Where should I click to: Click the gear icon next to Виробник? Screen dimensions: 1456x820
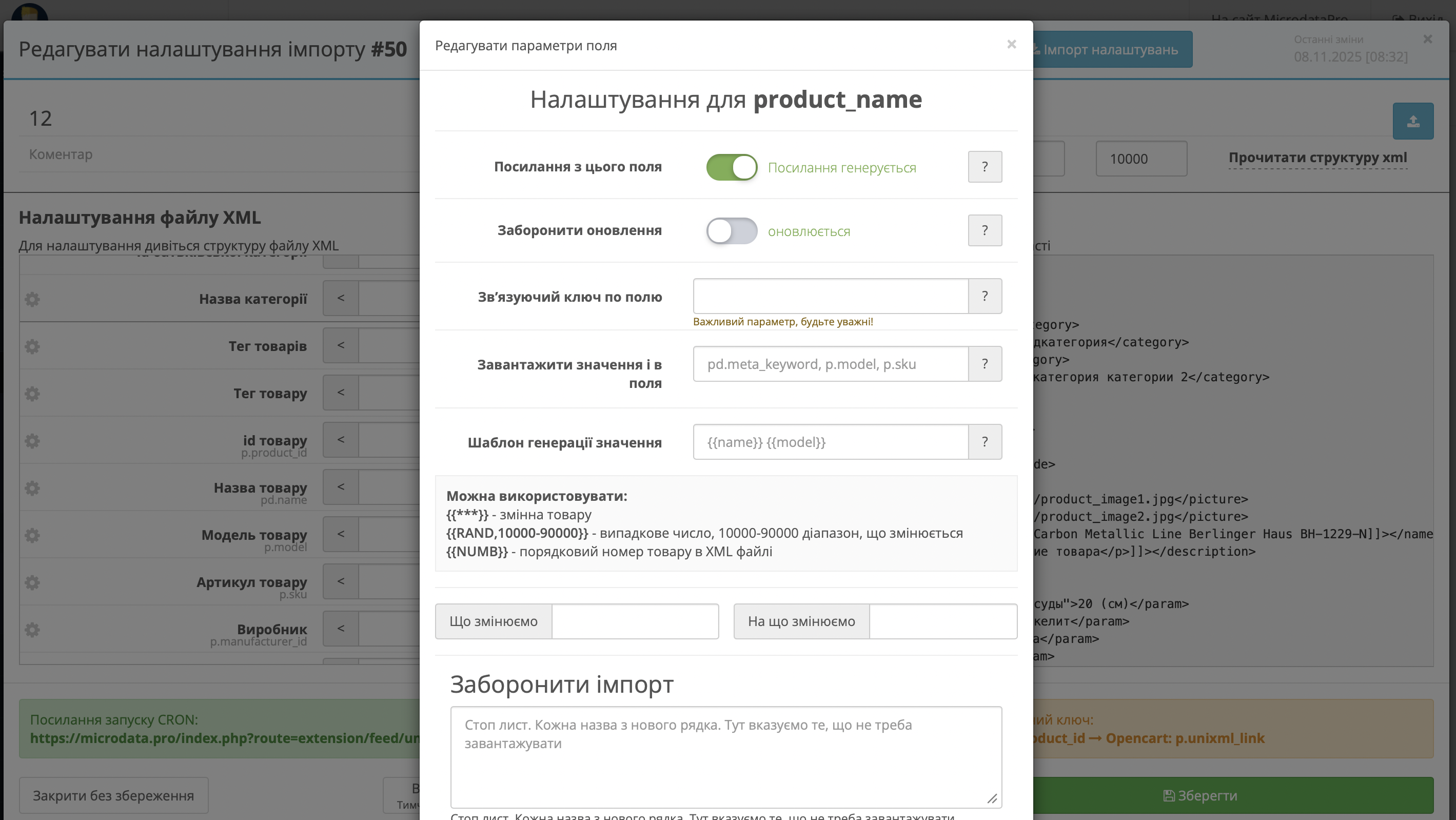(x=32, y=630)
